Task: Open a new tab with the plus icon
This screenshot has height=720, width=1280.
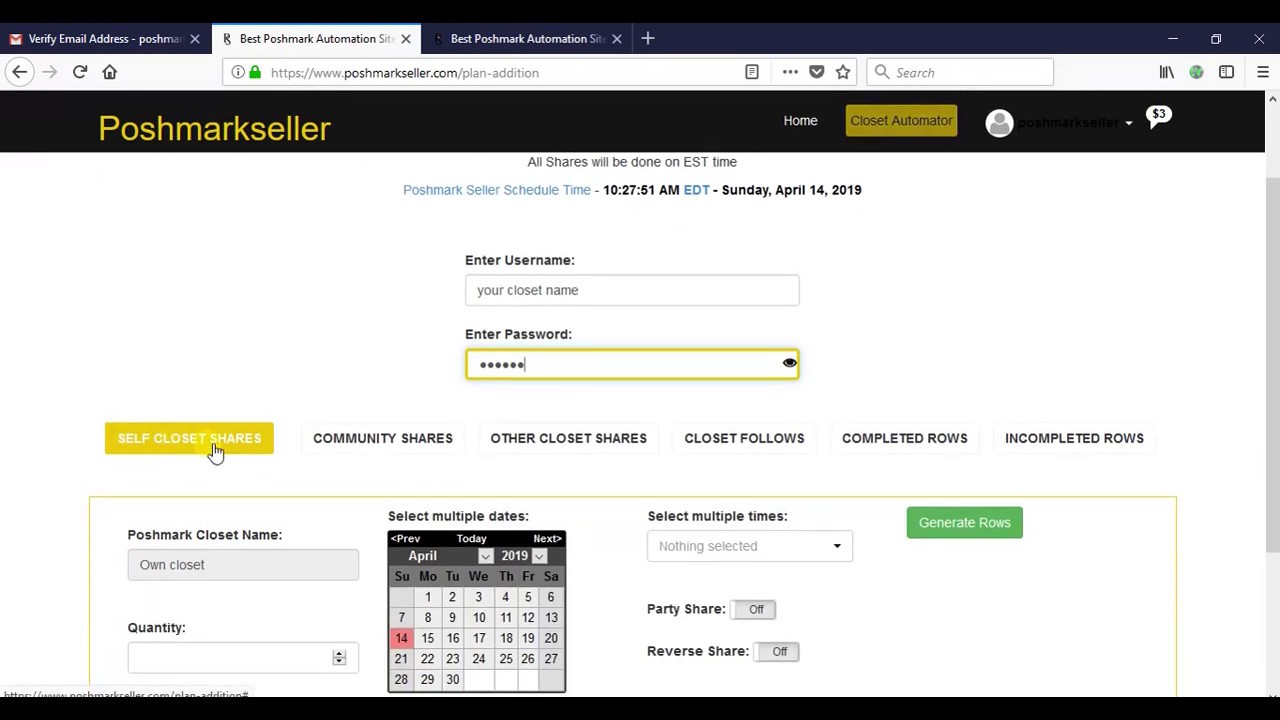Action: click(x=648, y=38)
